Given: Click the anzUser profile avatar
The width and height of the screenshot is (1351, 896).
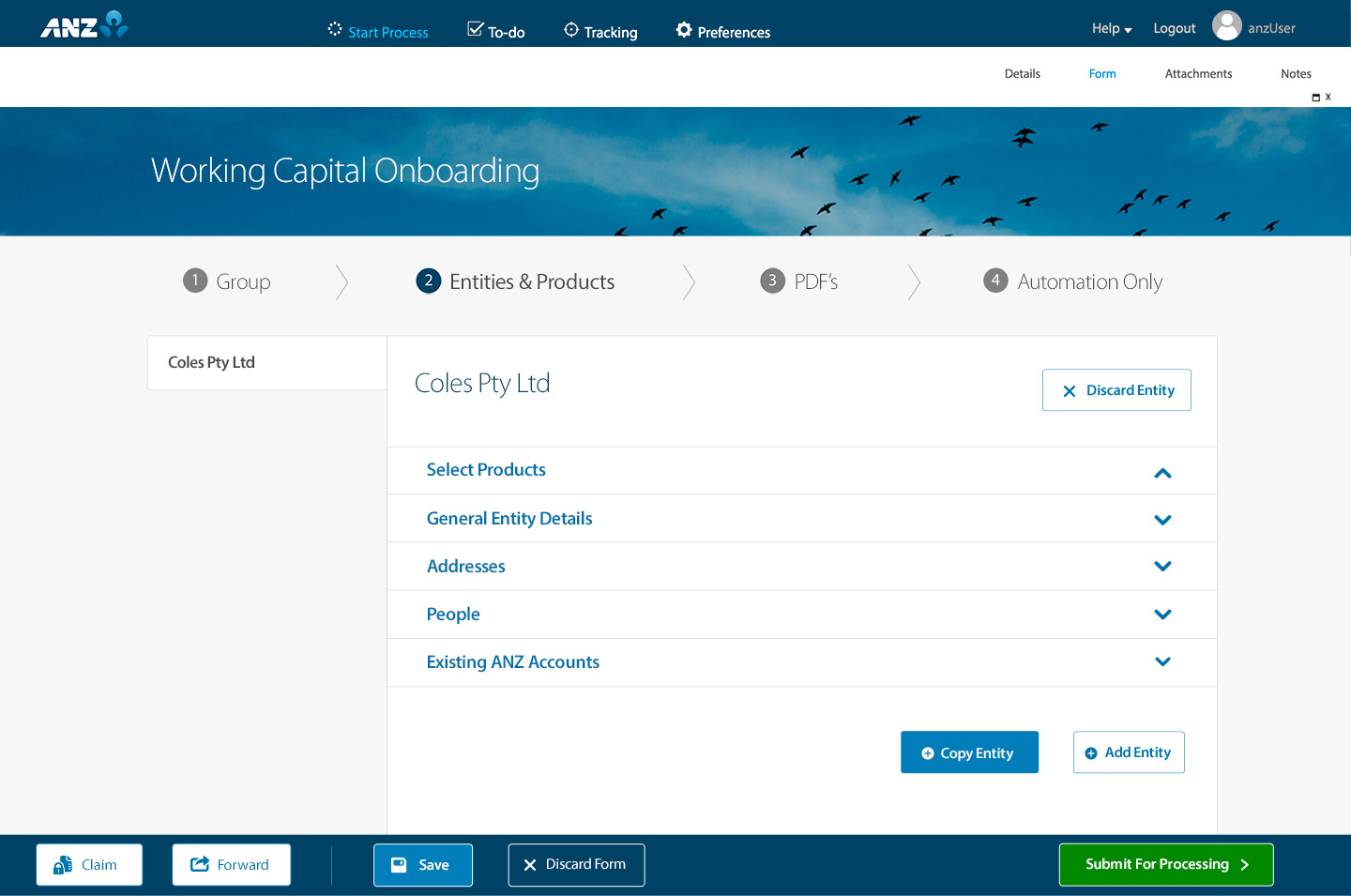Looking at the screenshot, I should coord(1226,26).
